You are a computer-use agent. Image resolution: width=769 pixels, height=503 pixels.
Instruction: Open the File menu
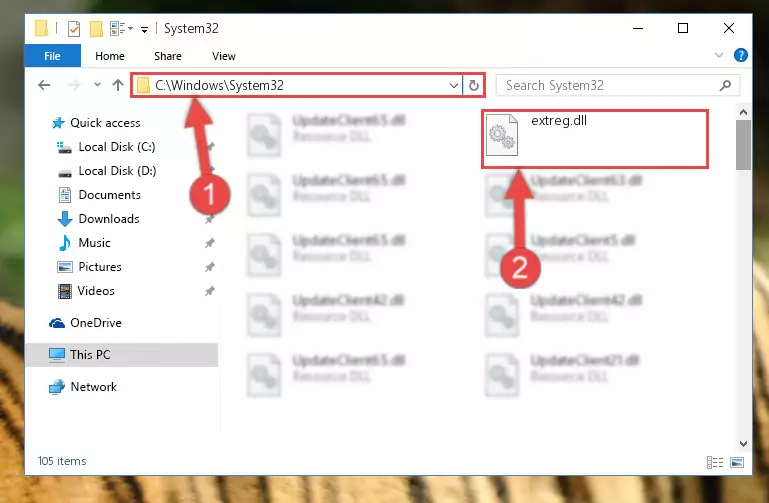tap(52, 56)
